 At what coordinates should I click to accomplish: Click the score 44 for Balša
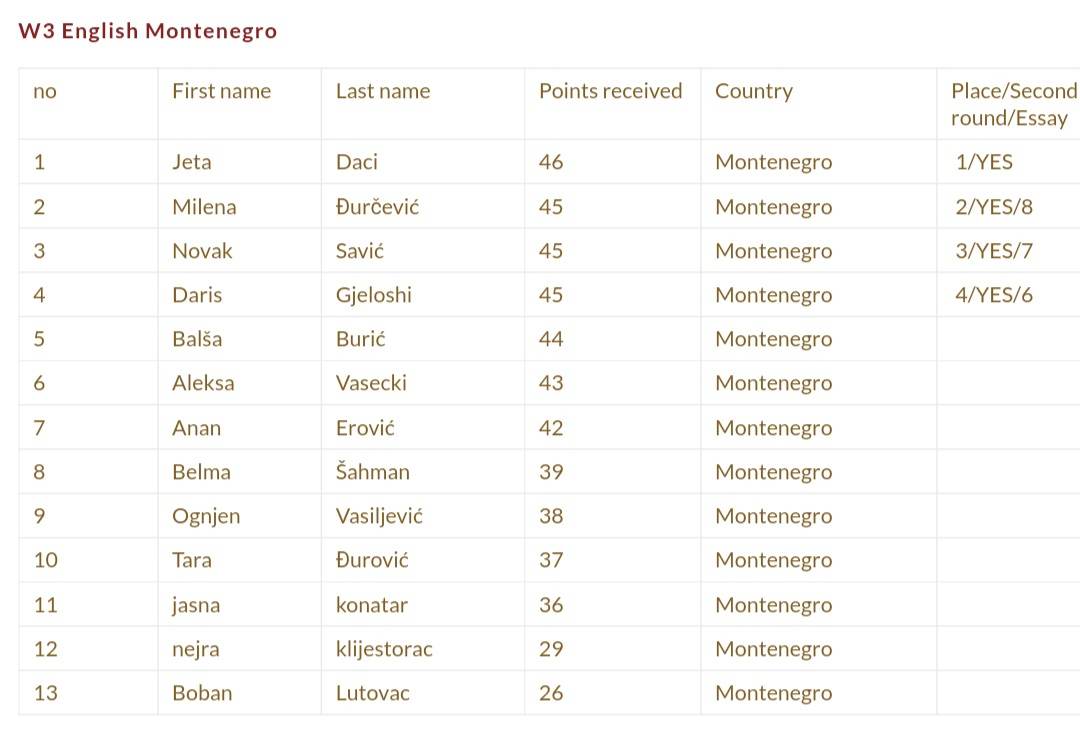pos(551,339)
